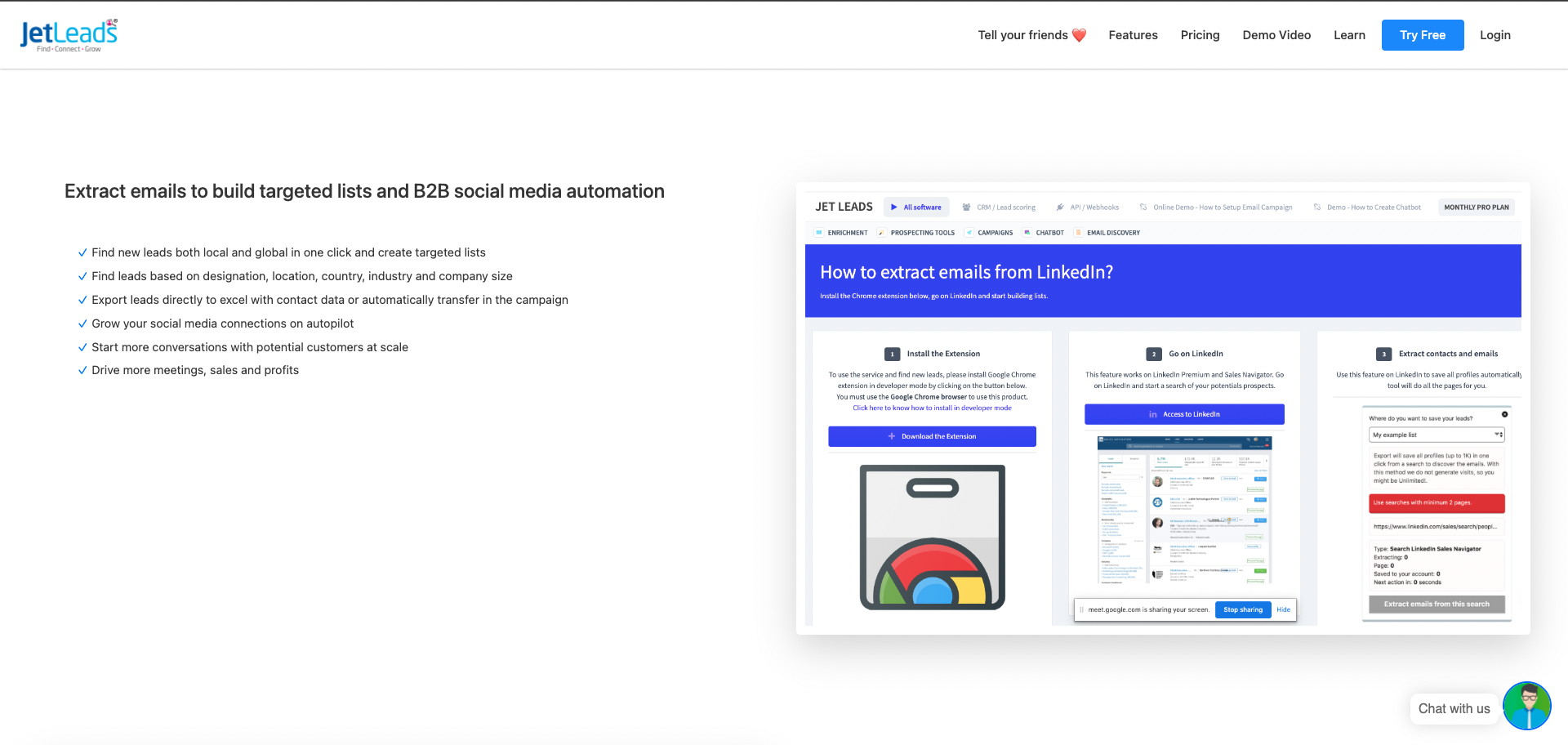Click the chat agent avatar icon
This screenshot has height=745, width=1568.
tap(1526, 706)
